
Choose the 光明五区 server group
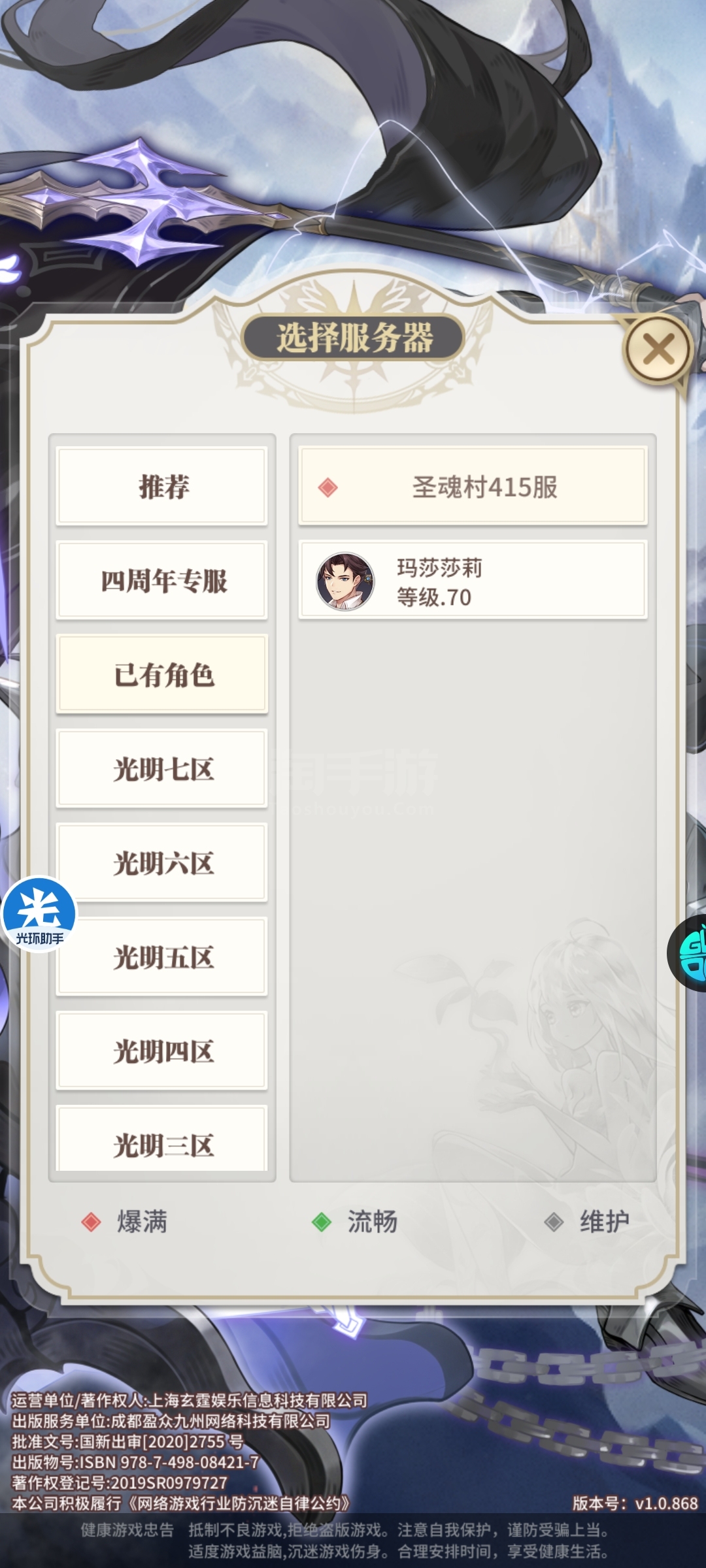(x=162, y=957)
